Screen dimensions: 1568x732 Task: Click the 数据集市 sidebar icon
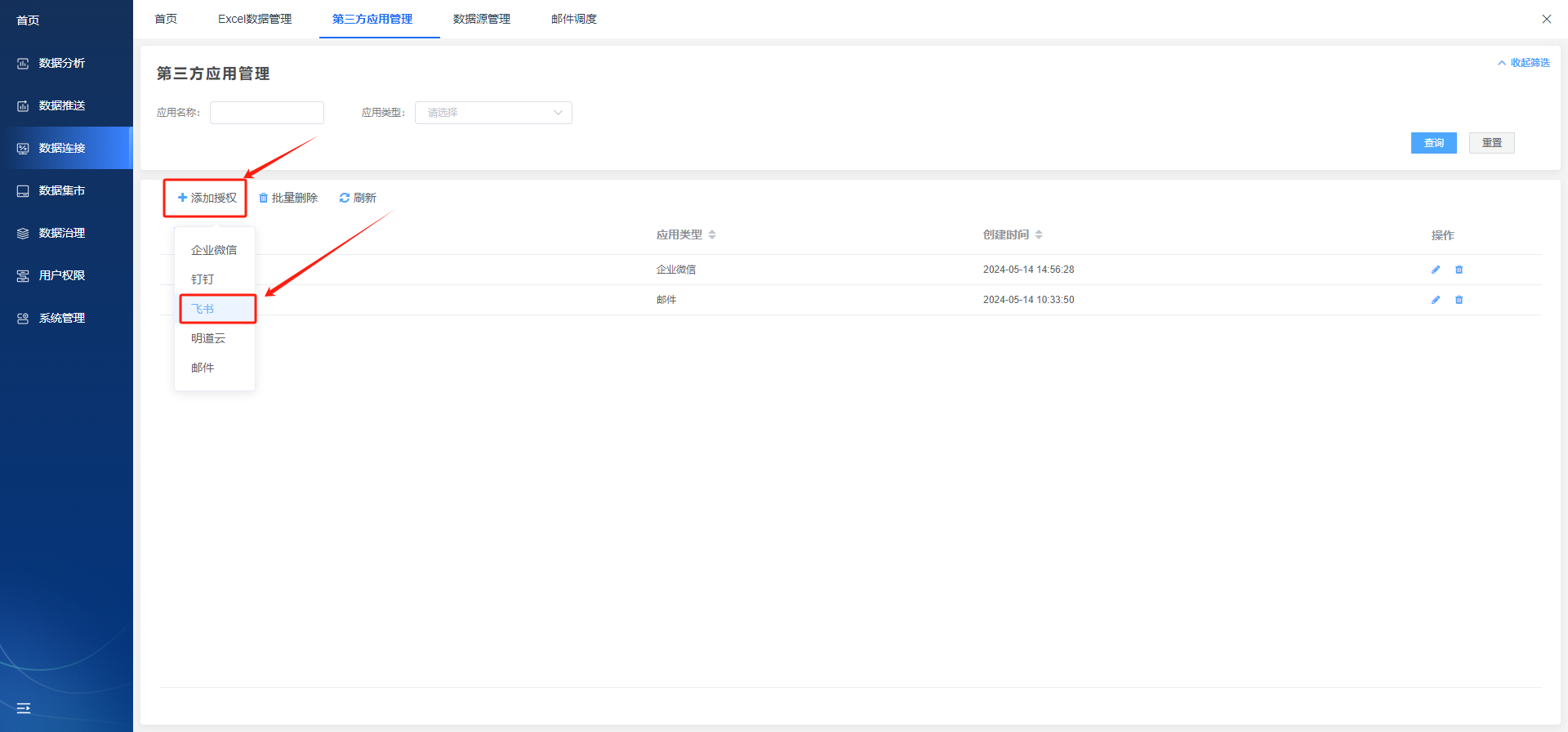[x=23, y=190]
